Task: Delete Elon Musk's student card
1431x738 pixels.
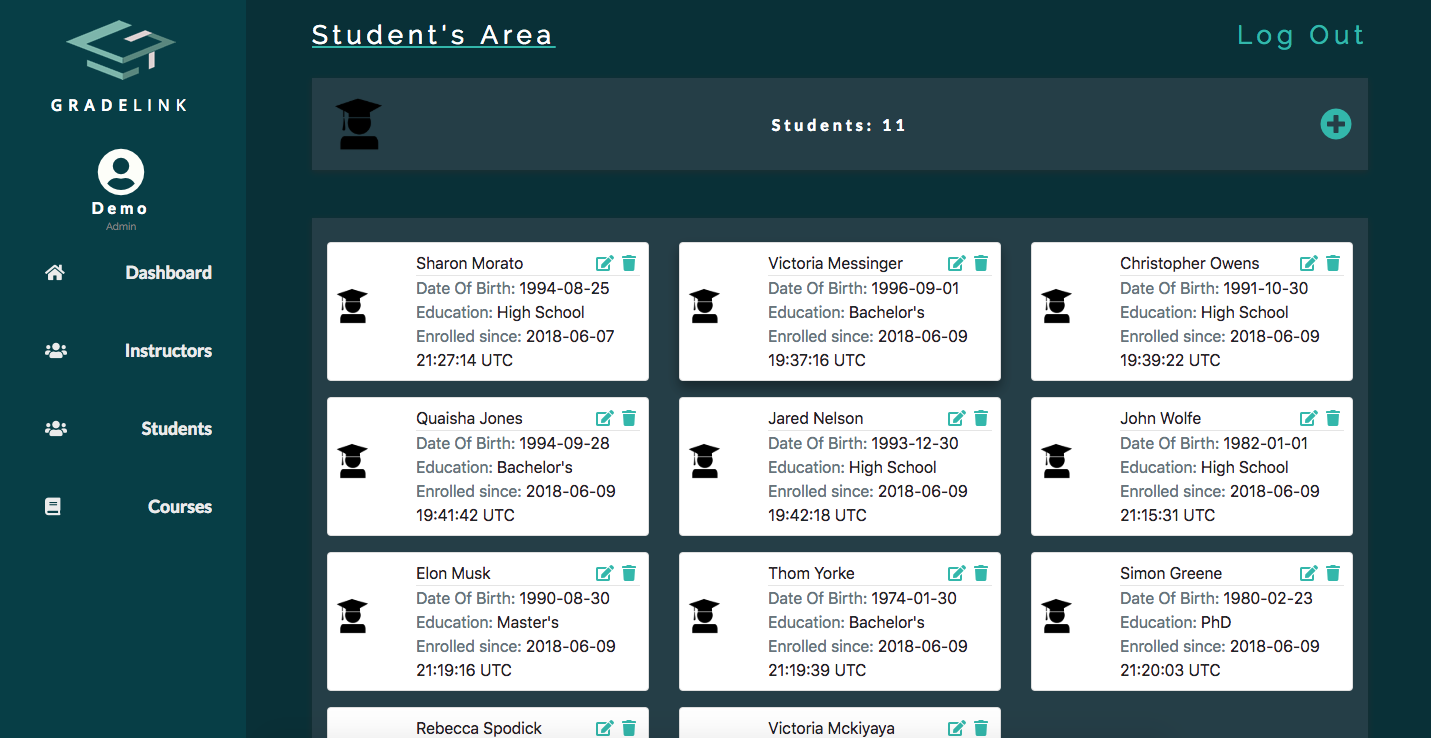Action: coord(629,573)
